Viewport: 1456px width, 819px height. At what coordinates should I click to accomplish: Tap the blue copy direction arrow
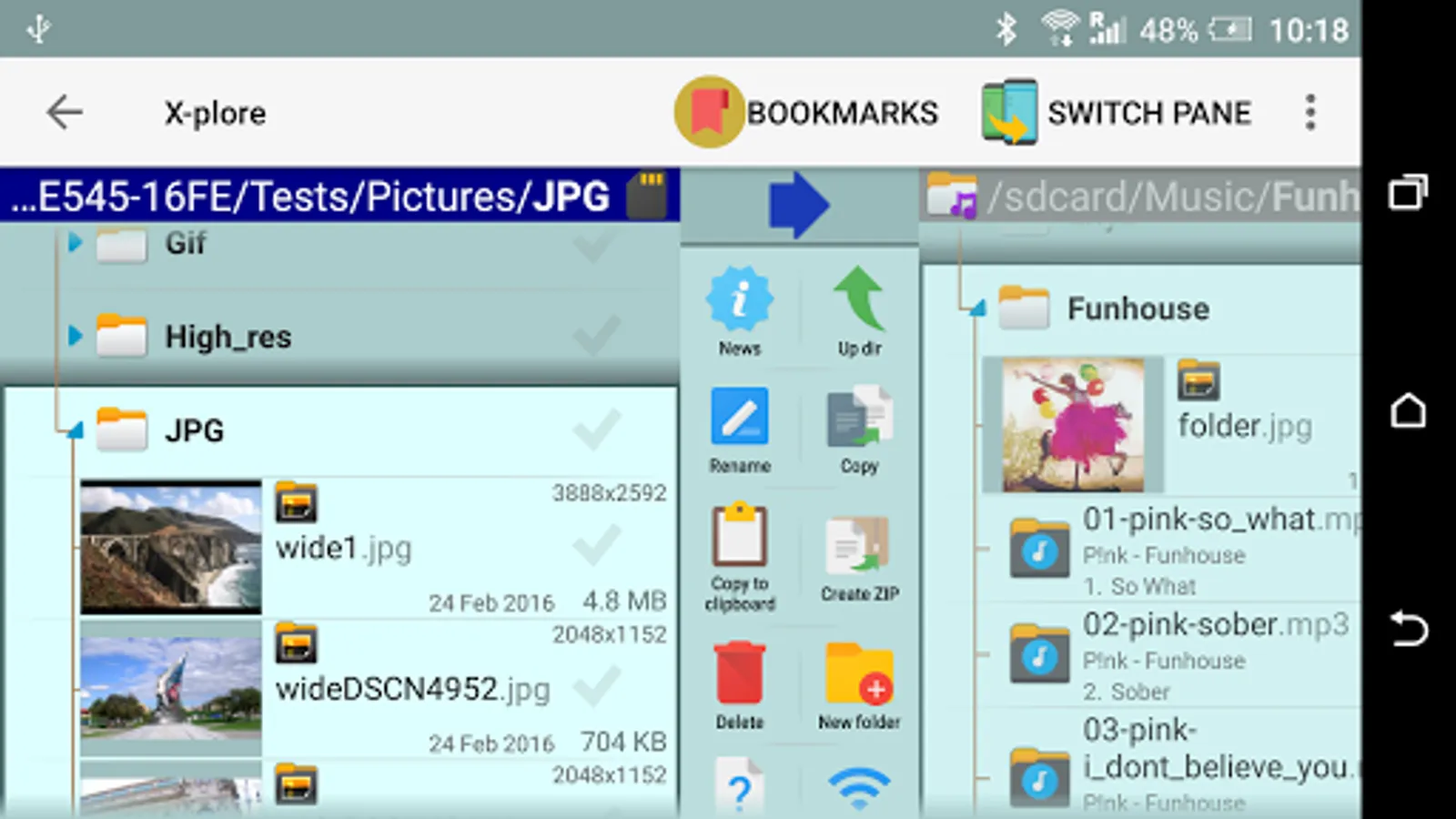(x=799, y=205)
